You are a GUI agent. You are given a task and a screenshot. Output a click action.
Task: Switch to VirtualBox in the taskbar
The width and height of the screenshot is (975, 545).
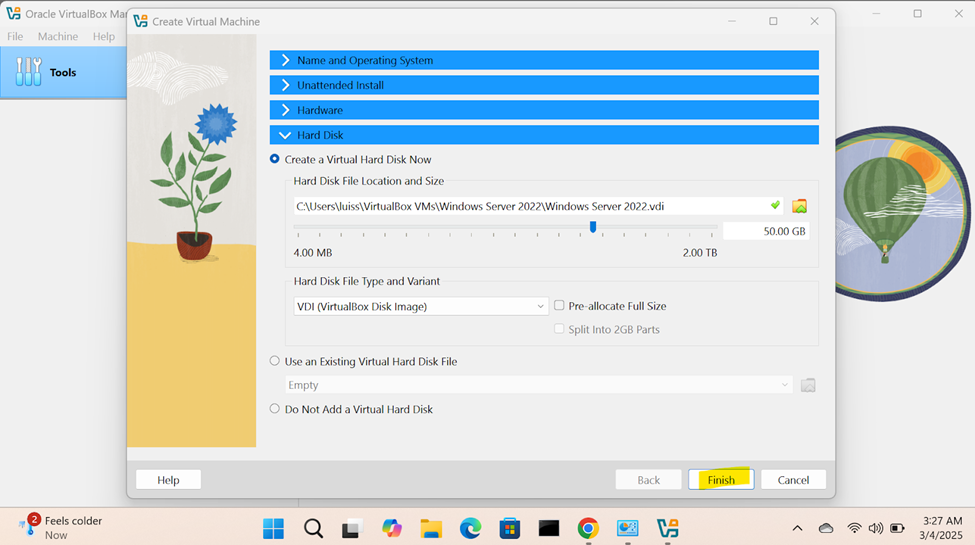pos(667,528)
